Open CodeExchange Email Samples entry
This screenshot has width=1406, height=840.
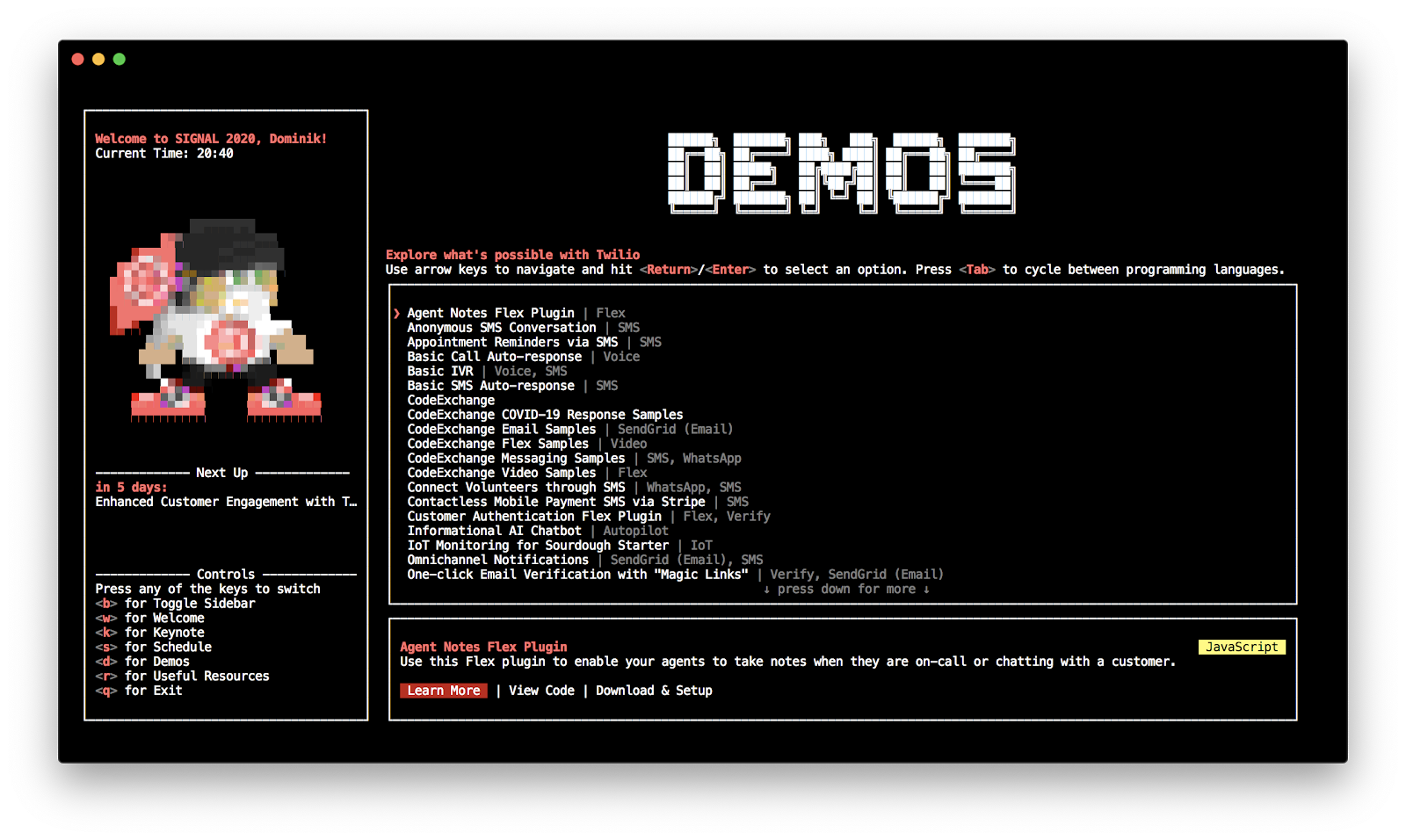[569, 429]
